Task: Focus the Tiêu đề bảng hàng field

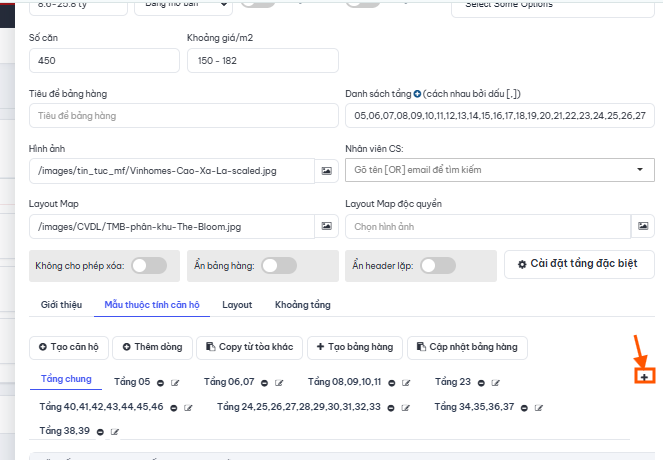Action: [184, 115]
